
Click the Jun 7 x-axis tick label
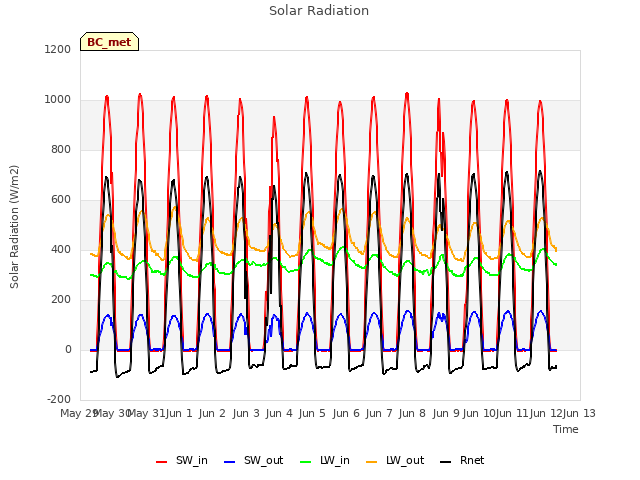coord(379,413)
